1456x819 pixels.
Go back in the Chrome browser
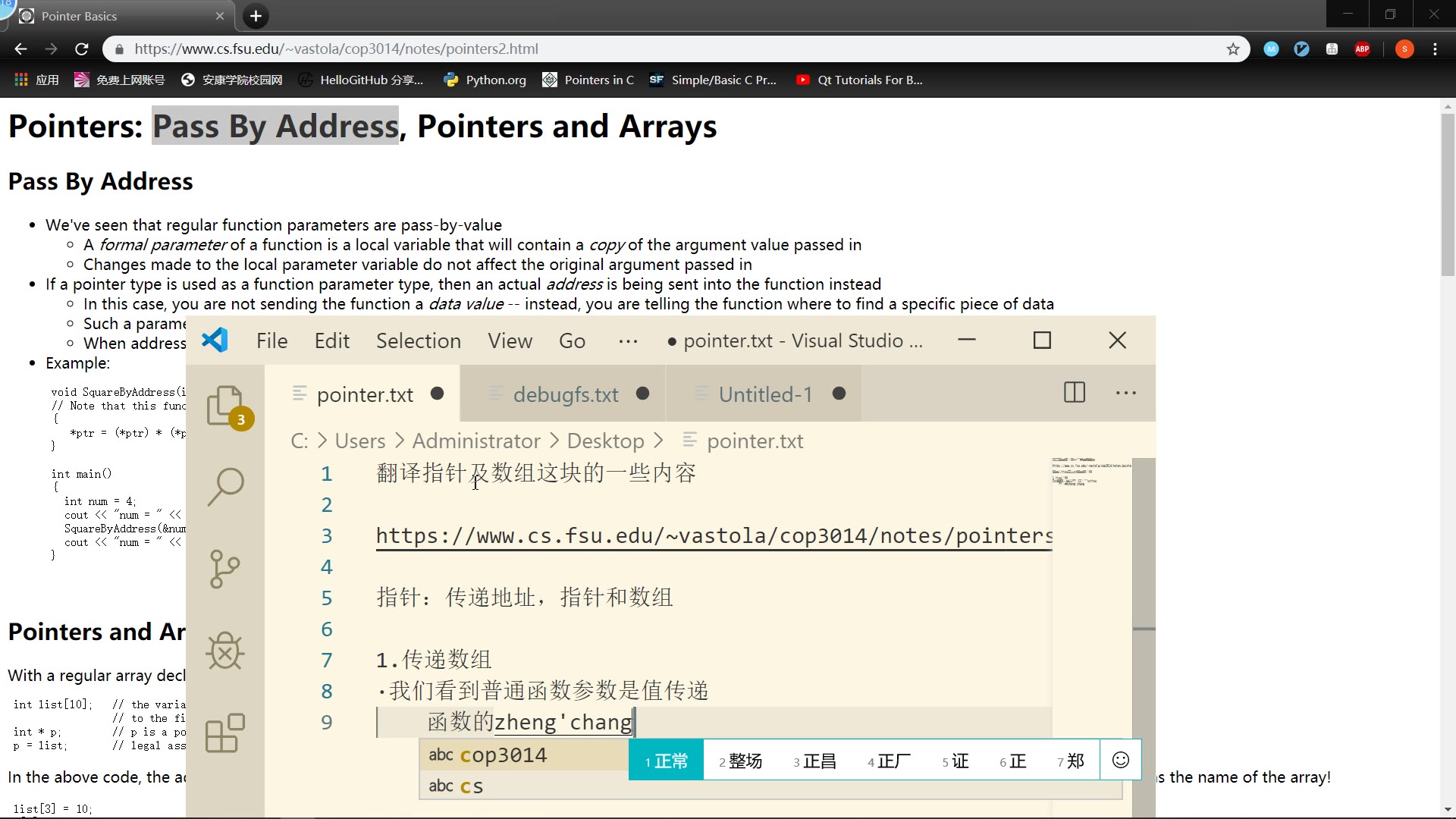[x=20, y=49]
